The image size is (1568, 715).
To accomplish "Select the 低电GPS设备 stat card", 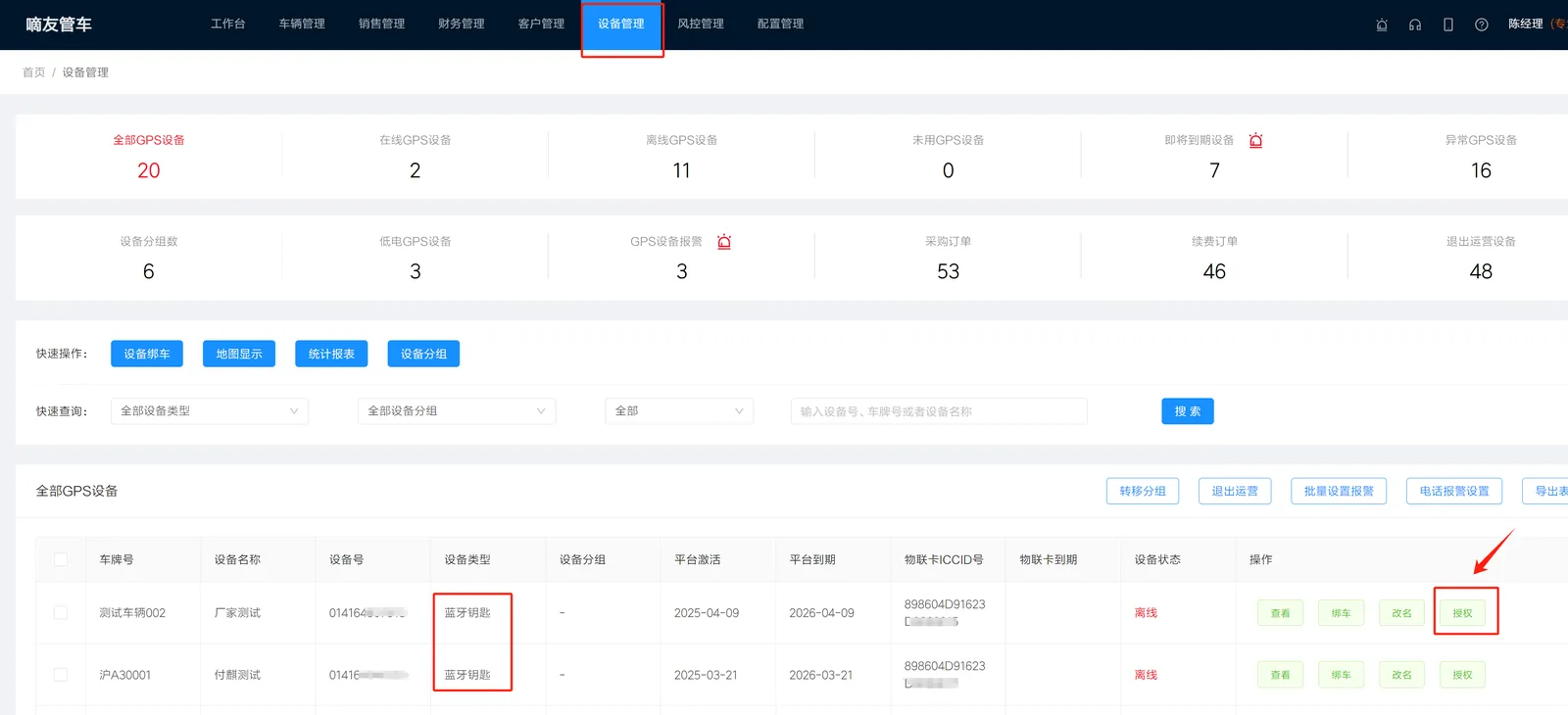I will tap(416, 258).
